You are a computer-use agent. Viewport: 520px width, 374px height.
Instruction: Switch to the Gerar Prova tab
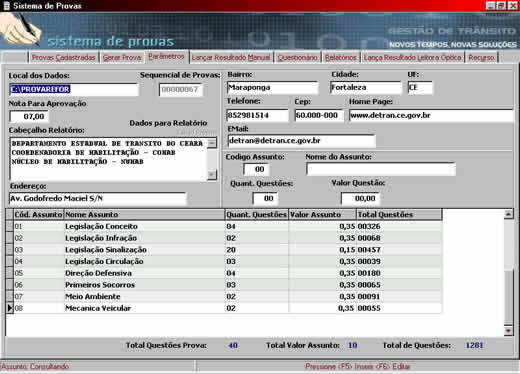pyautogui.click(x=122, y=58)
